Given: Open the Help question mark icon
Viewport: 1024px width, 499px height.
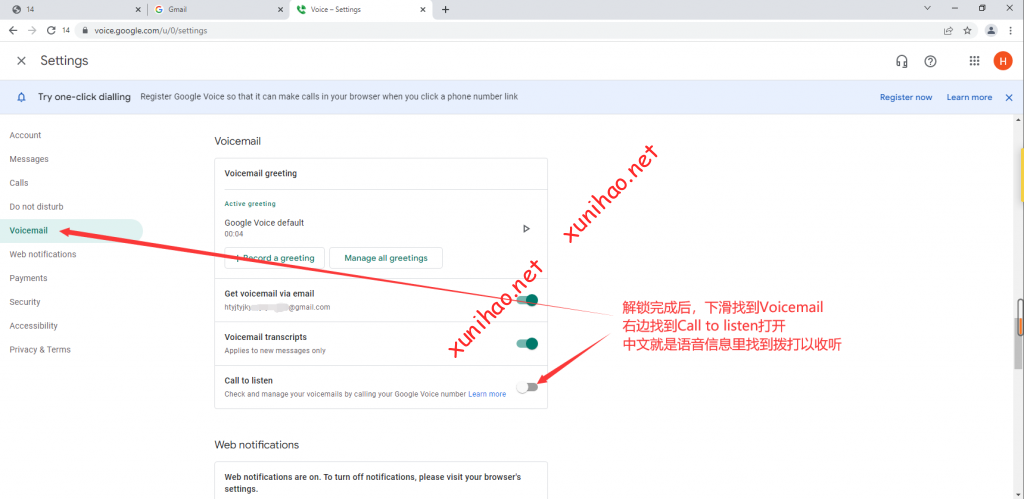Looking at the screenshot, I should click(x=930, y=61).
